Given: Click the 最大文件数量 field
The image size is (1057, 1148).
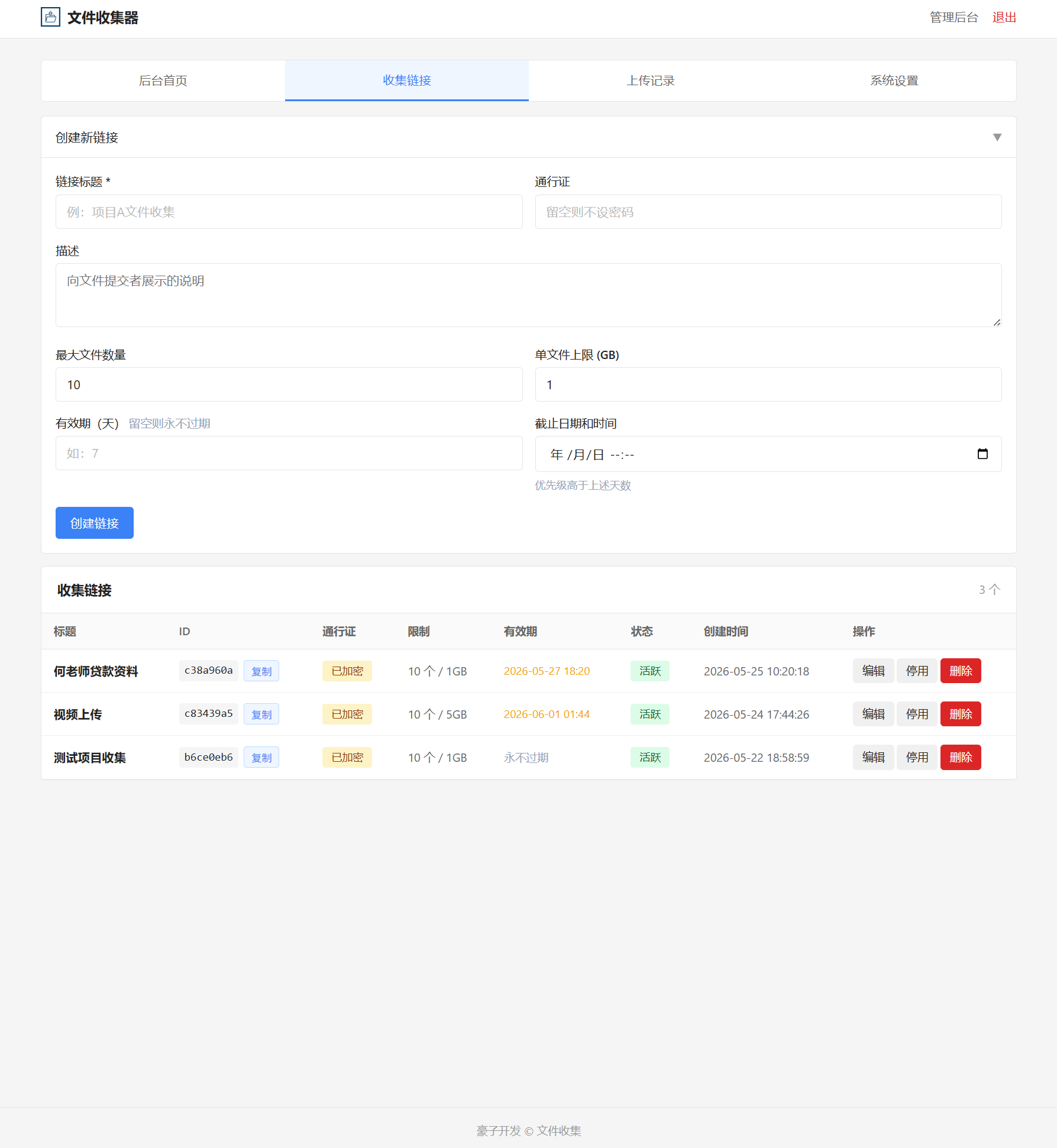Looking at the screenshot, I should (x=289, y=384).
